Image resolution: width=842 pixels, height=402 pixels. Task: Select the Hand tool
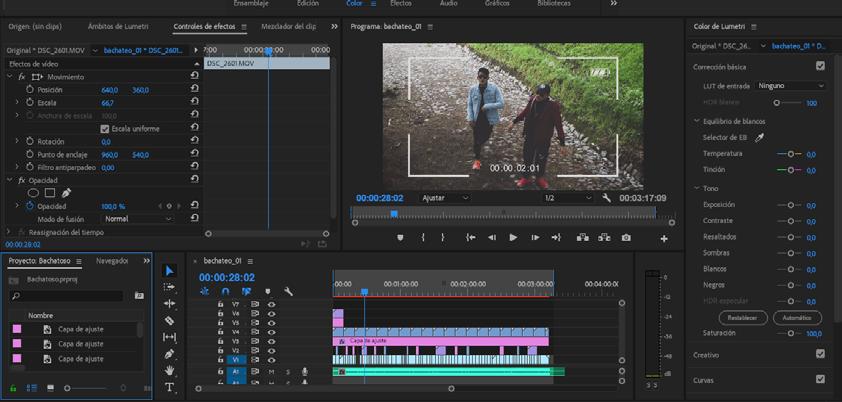tap(169, 371)
